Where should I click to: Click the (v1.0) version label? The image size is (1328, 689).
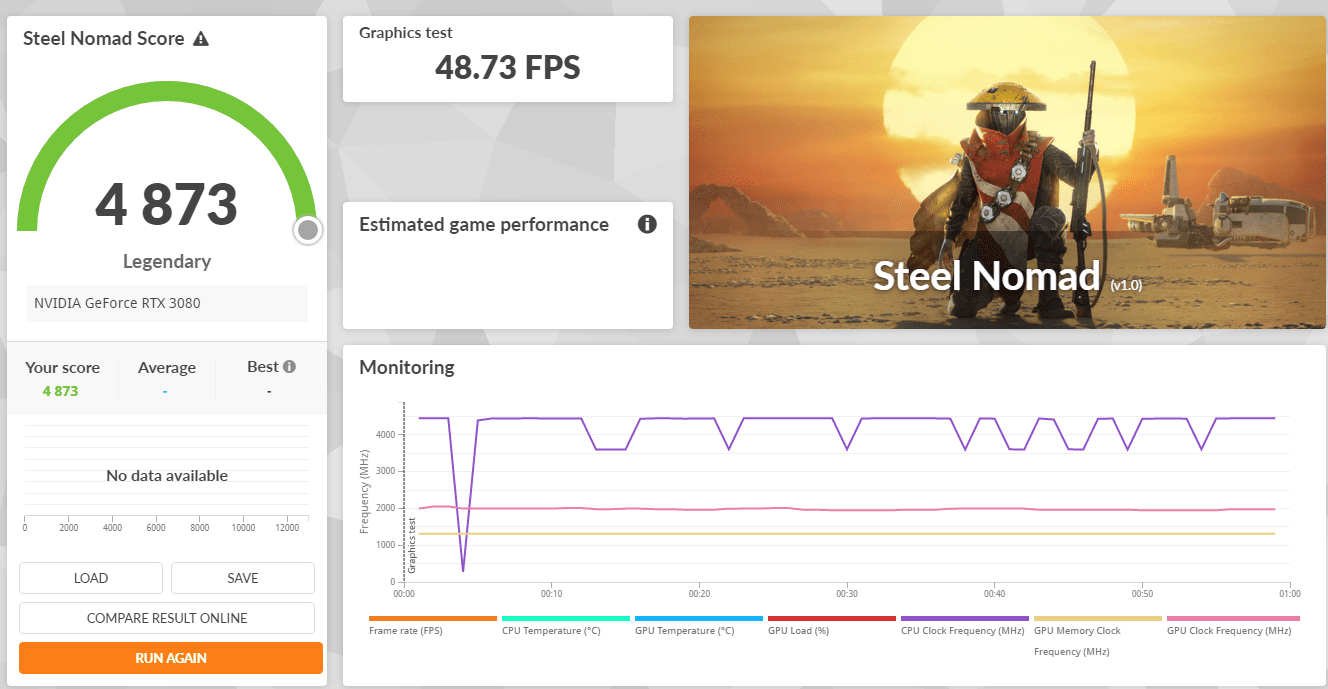pyautogui.click(x=1125, y=285)
